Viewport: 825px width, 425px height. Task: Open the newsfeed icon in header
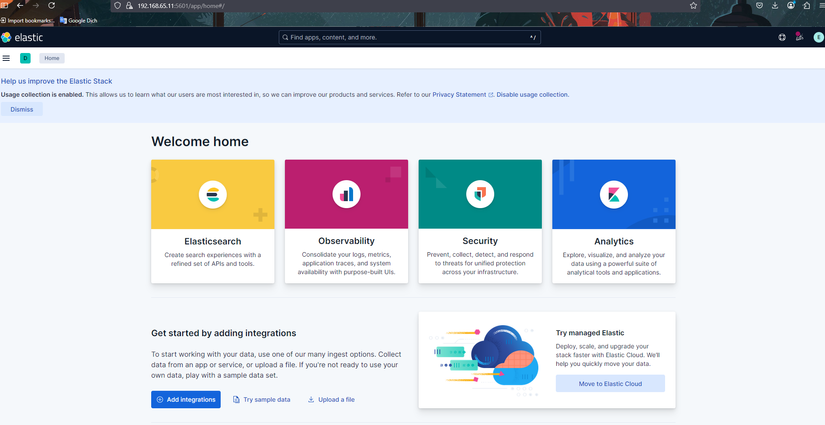coord(800,37)
